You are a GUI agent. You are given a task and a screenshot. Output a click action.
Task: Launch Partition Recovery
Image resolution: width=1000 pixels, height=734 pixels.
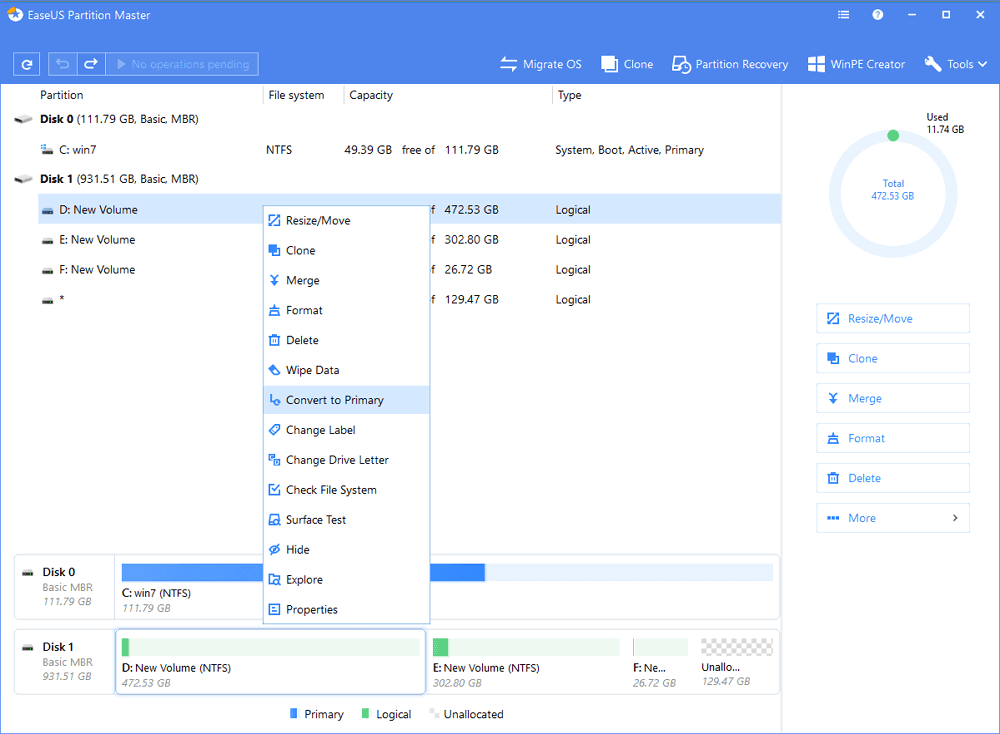click(x=730, y=64)
